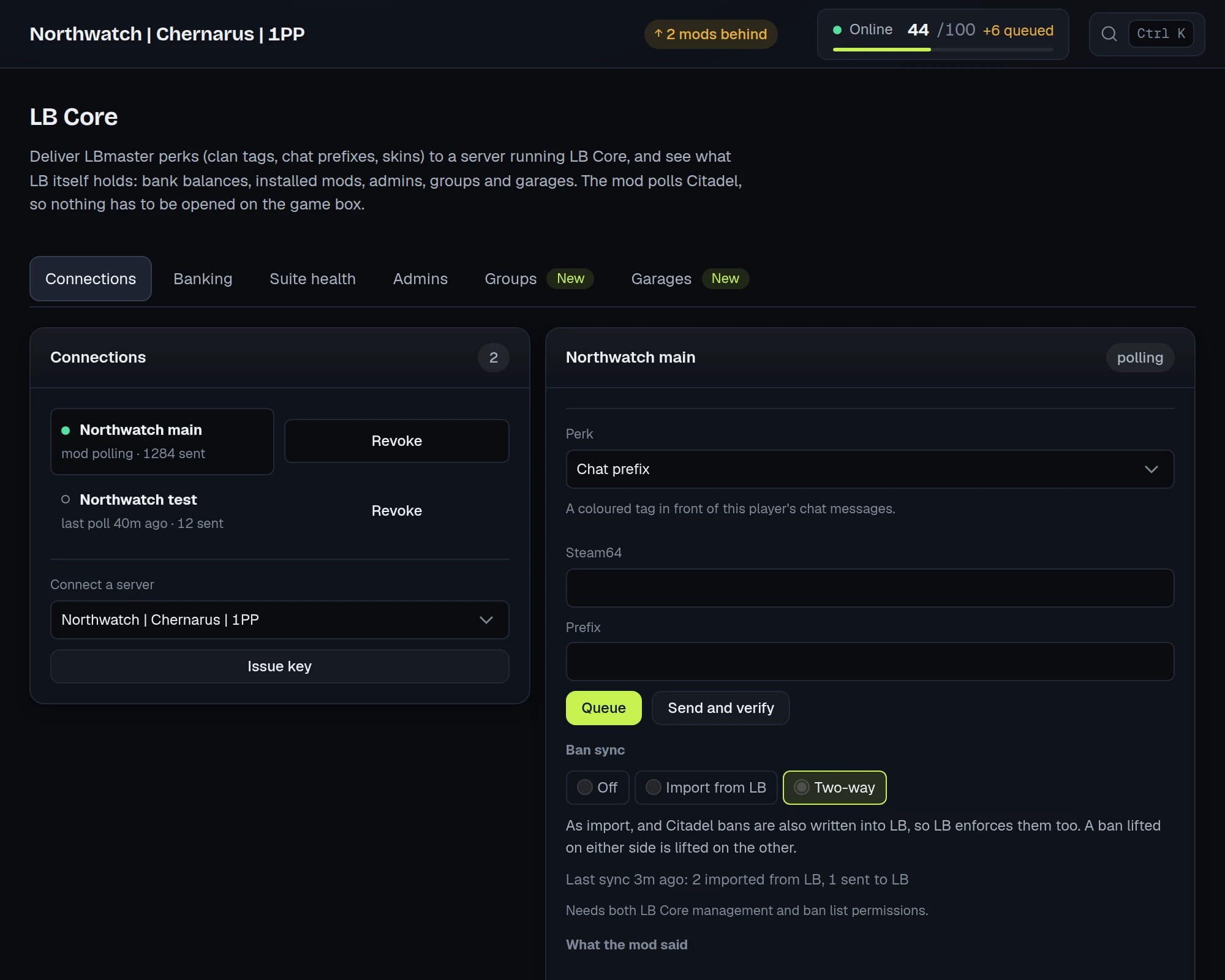Click Northwatch main's green status dot
This screenshot has width=1225, height=980.
point(66,431)
